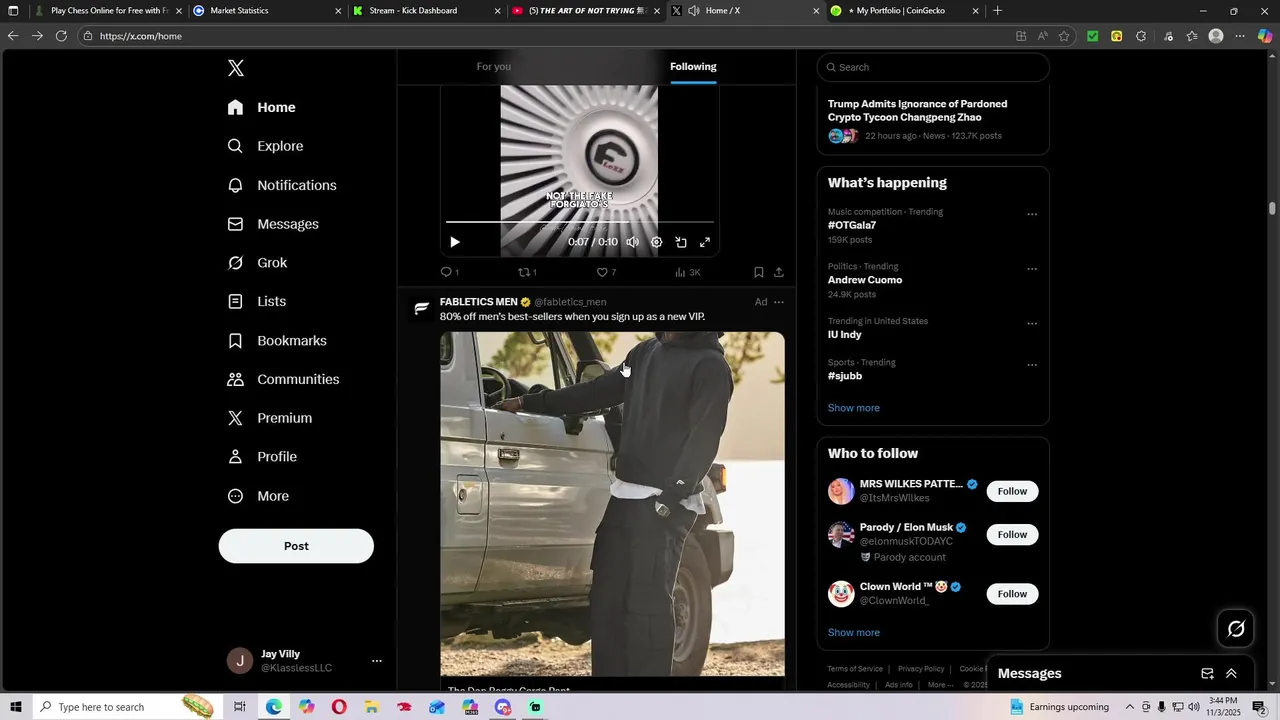The image size is (1280, 720).
Task: Reply to the video post
Action: (x=450, y=272)
